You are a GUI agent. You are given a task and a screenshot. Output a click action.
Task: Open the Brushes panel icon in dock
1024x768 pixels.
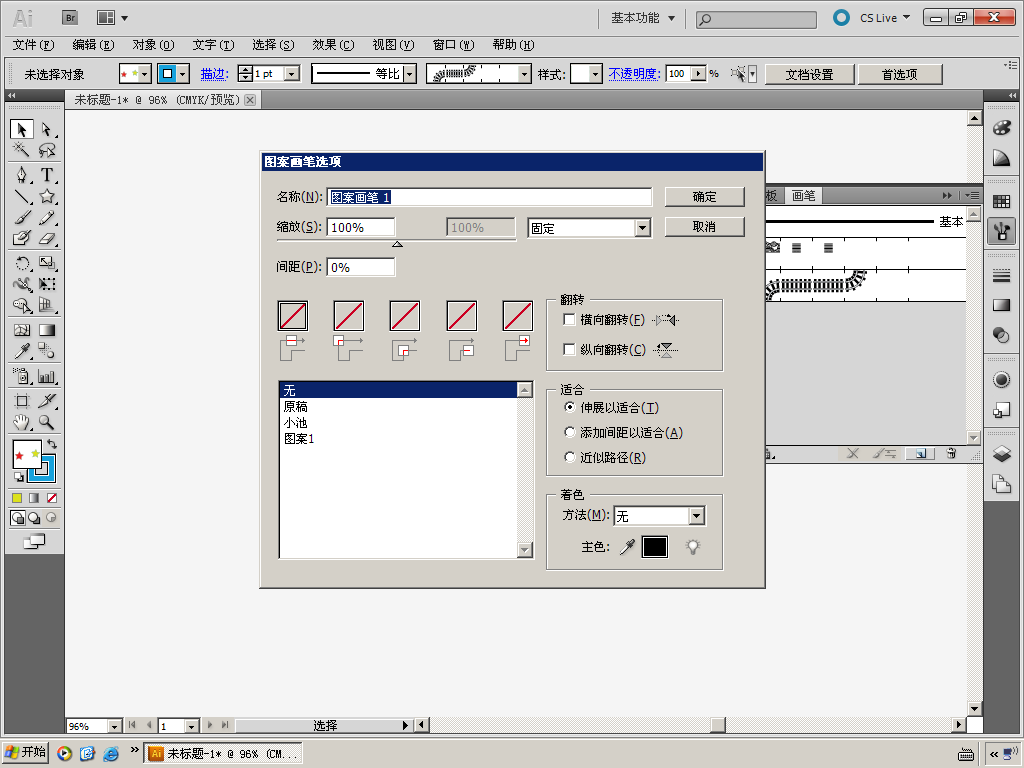click(x=1001, y=232)
